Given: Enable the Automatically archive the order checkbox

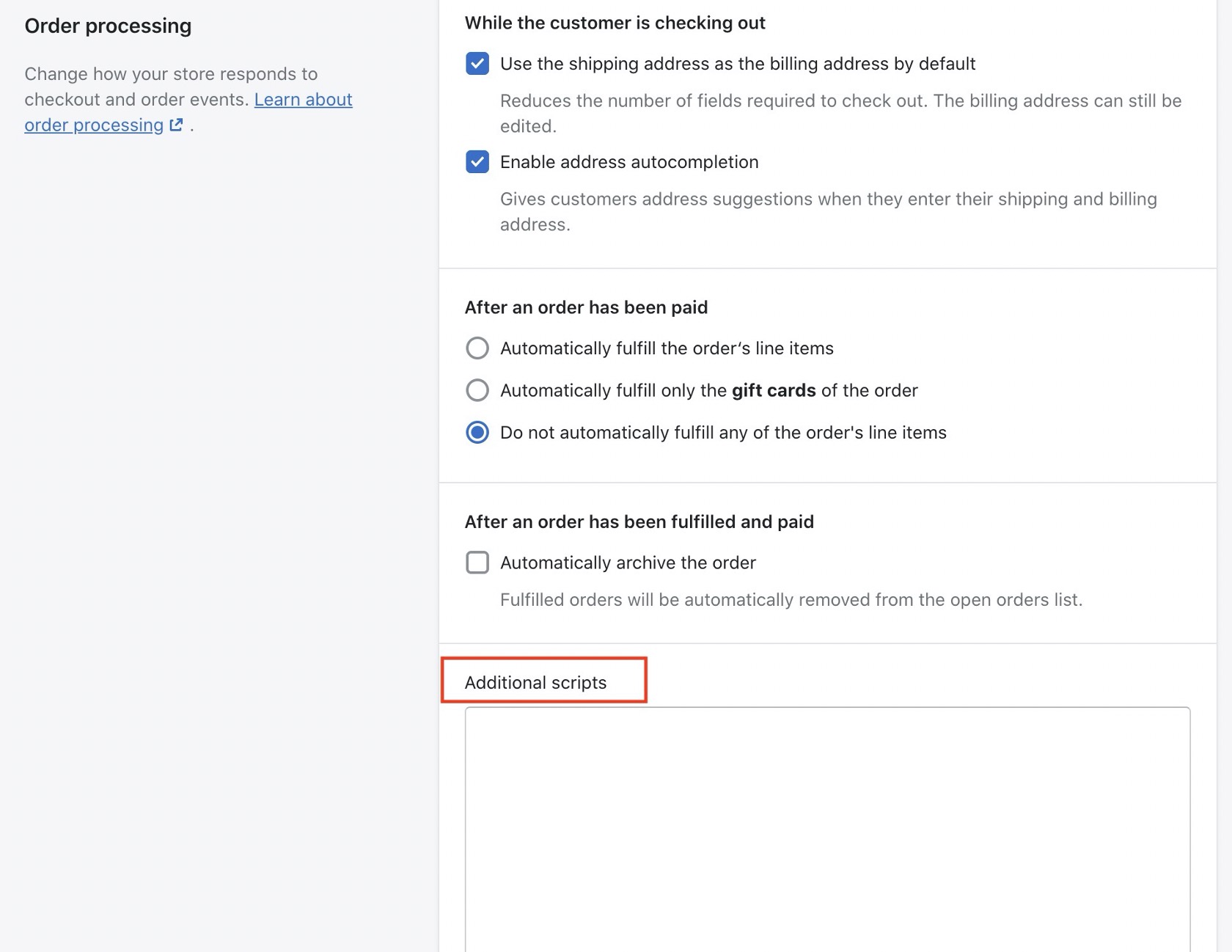Looking at the screenshot, I should click(477, 563).
